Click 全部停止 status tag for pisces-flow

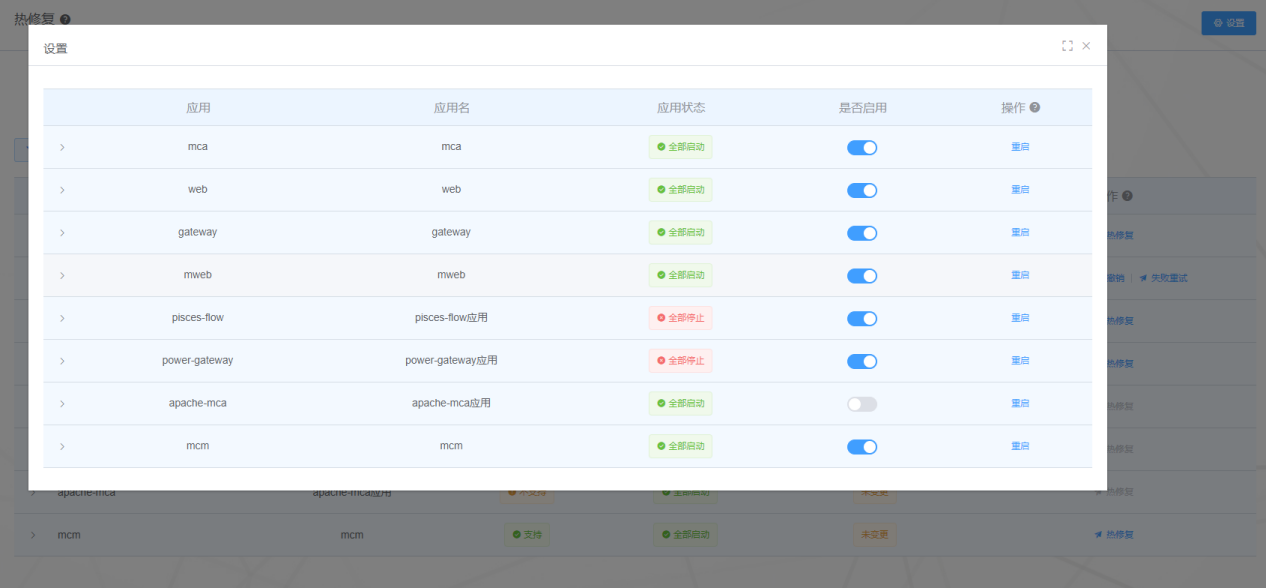point(680,318)
